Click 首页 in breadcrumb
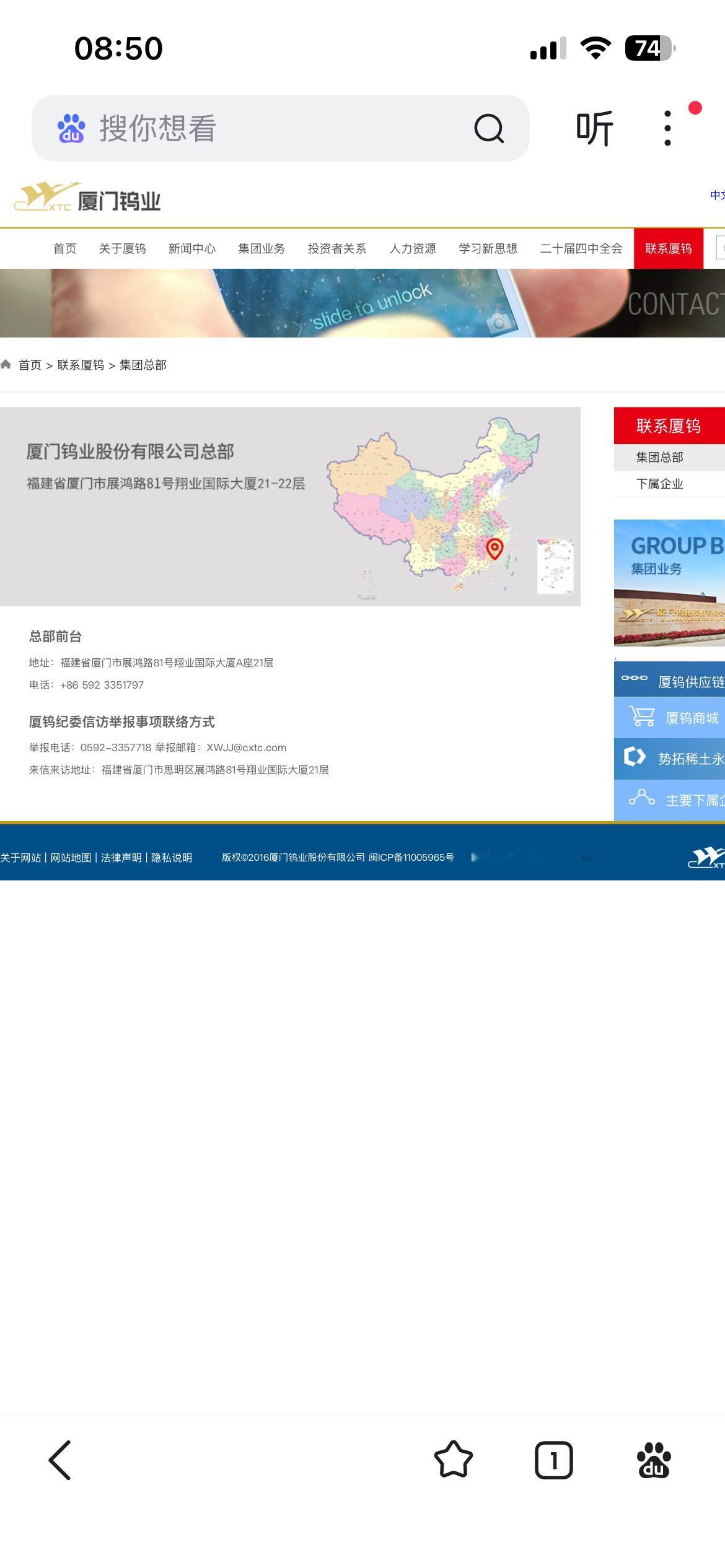Image resolution: width=725 pixels, height=1568 pixels. (30, 365)
